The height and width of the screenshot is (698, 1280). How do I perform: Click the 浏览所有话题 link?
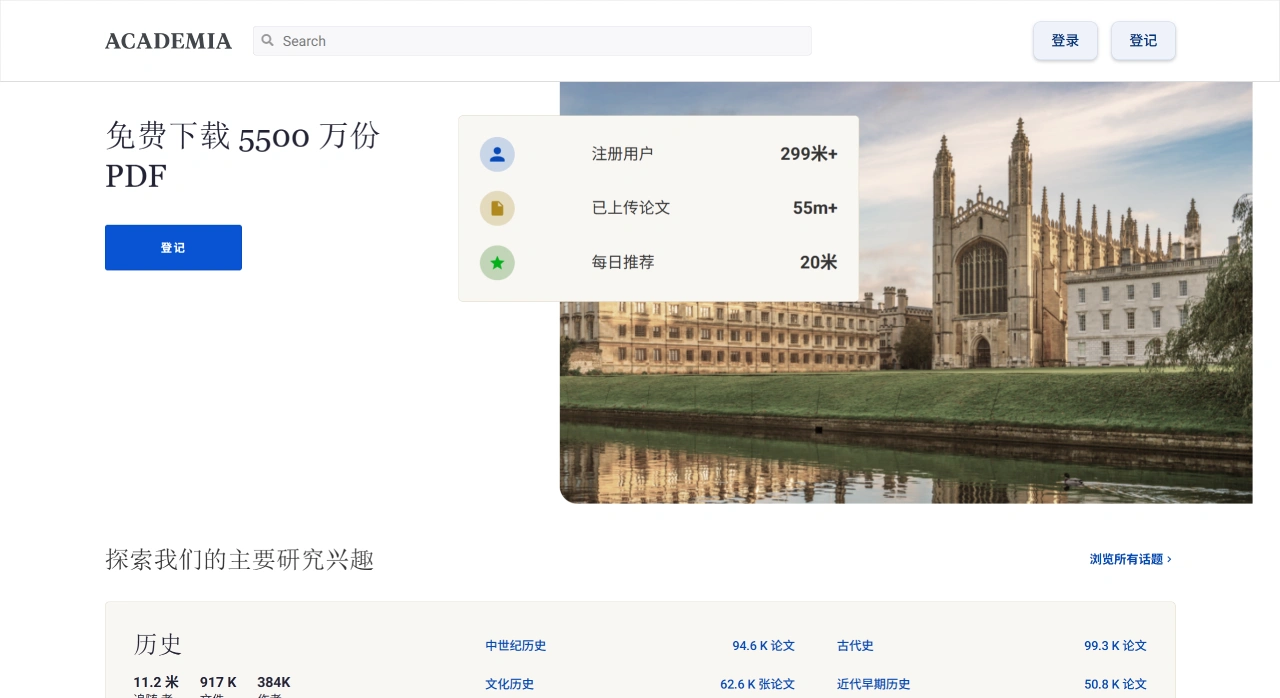tap(1127, 559)
